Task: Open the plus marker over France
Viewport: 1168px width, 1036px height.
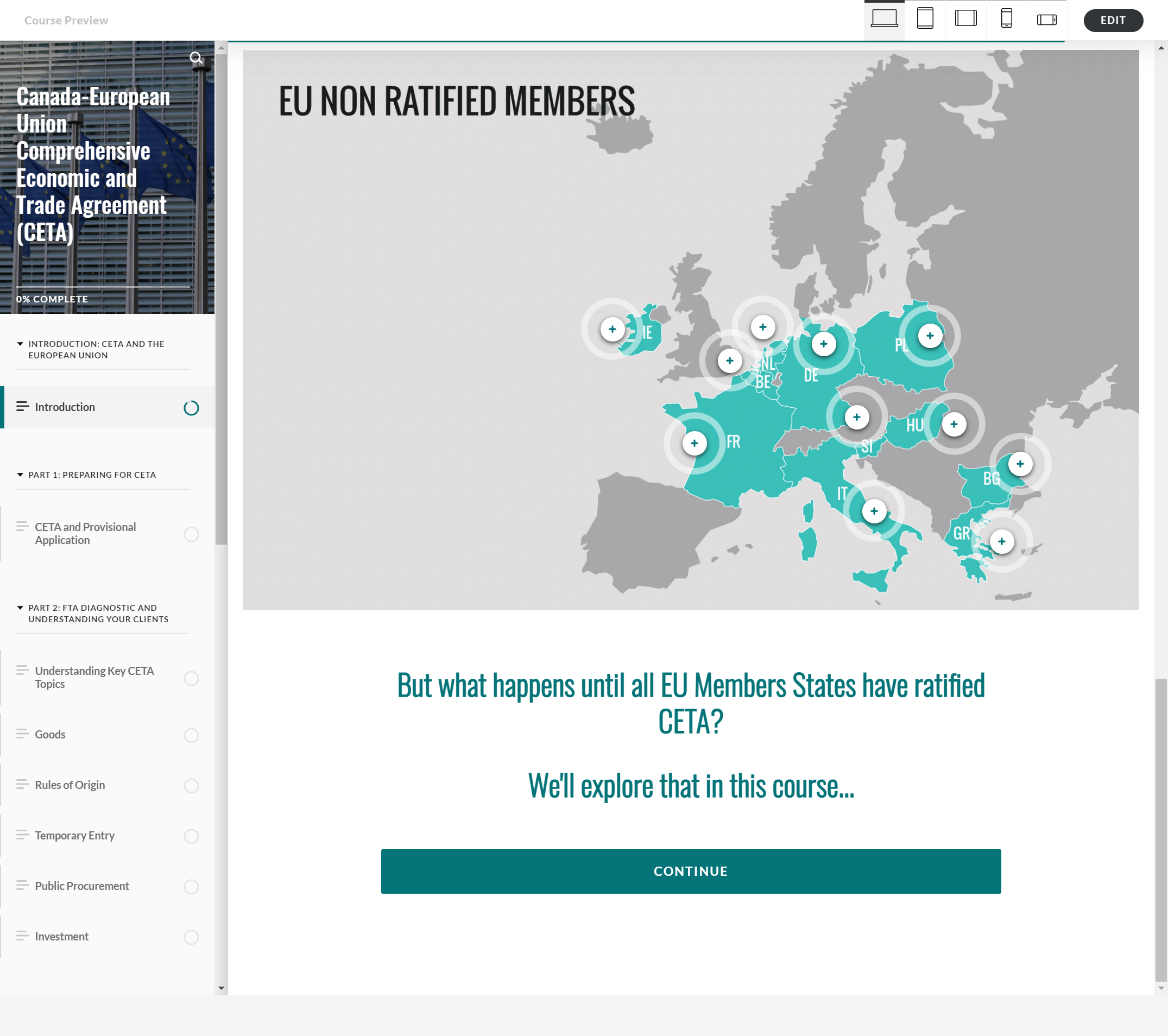Action: click(x=695, y=443)
